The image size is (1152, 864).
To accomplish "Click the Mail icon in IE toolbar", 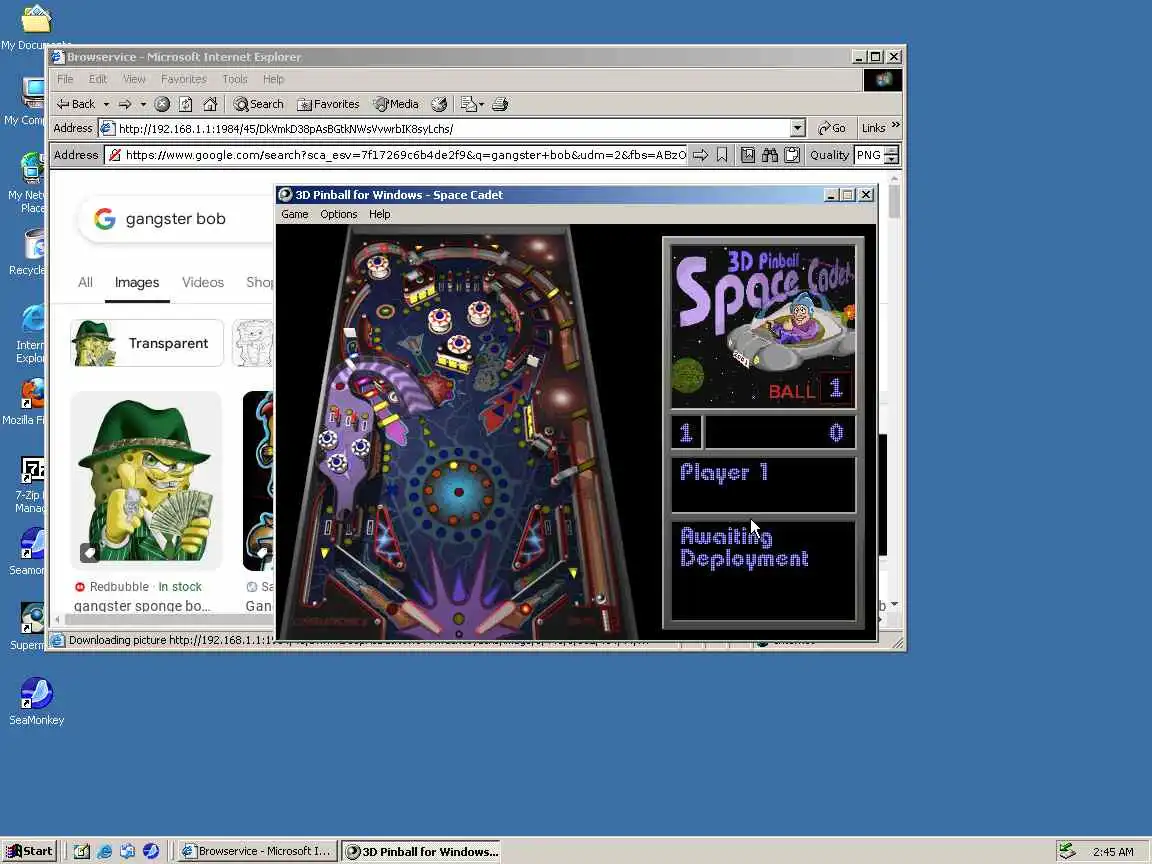I will point(468,104).
